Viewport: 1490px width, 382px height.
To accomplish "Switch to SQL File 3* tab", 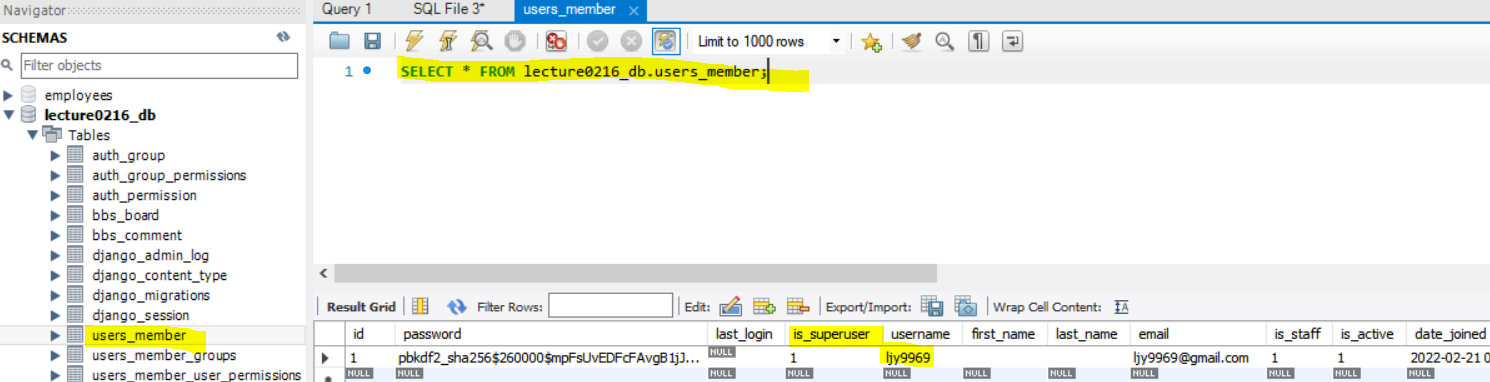I will tap(448, 9).
